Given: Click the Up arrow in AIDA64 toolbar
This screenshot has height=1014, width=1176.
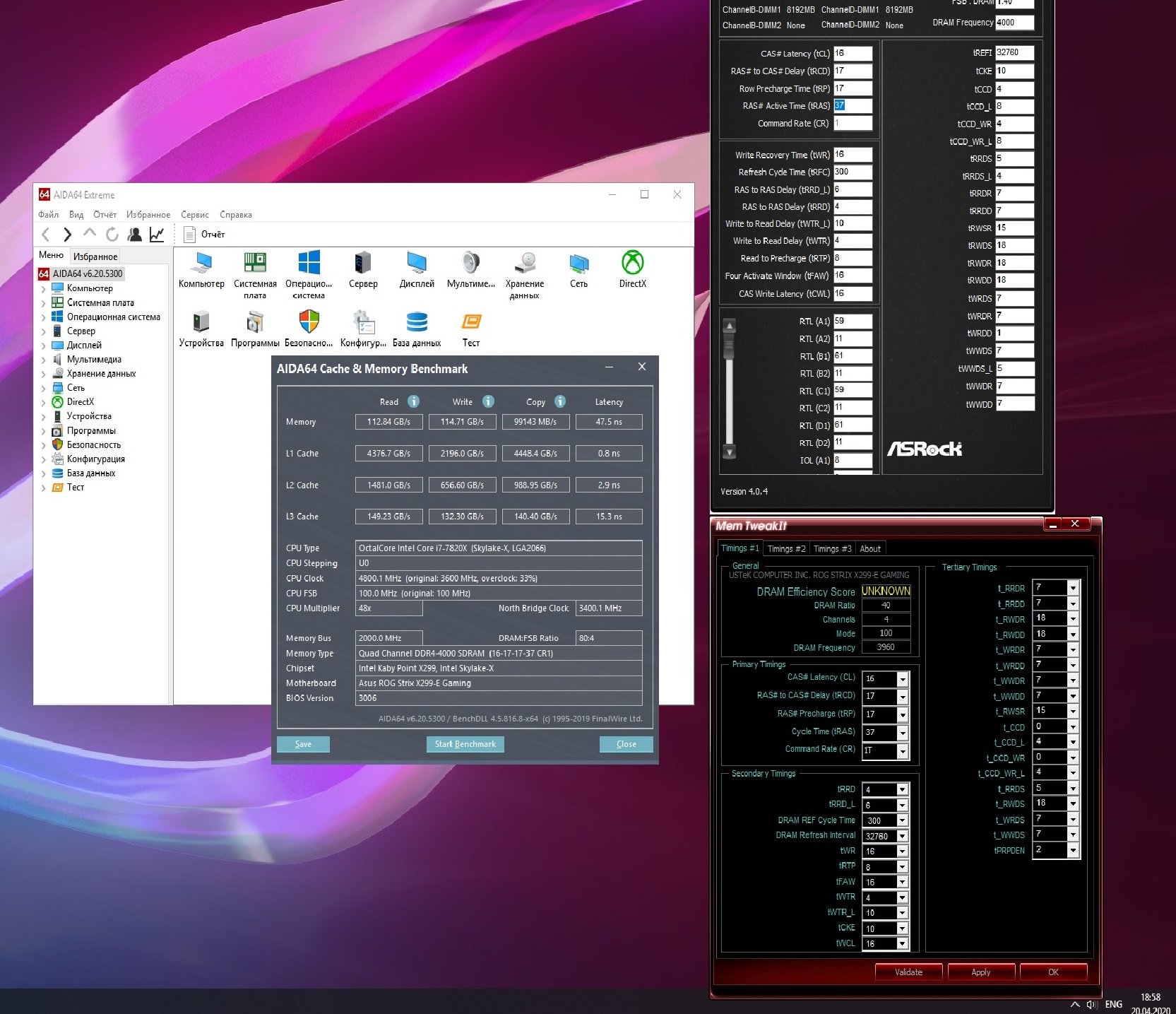Looking at the screenshot, I should [90, 232].
